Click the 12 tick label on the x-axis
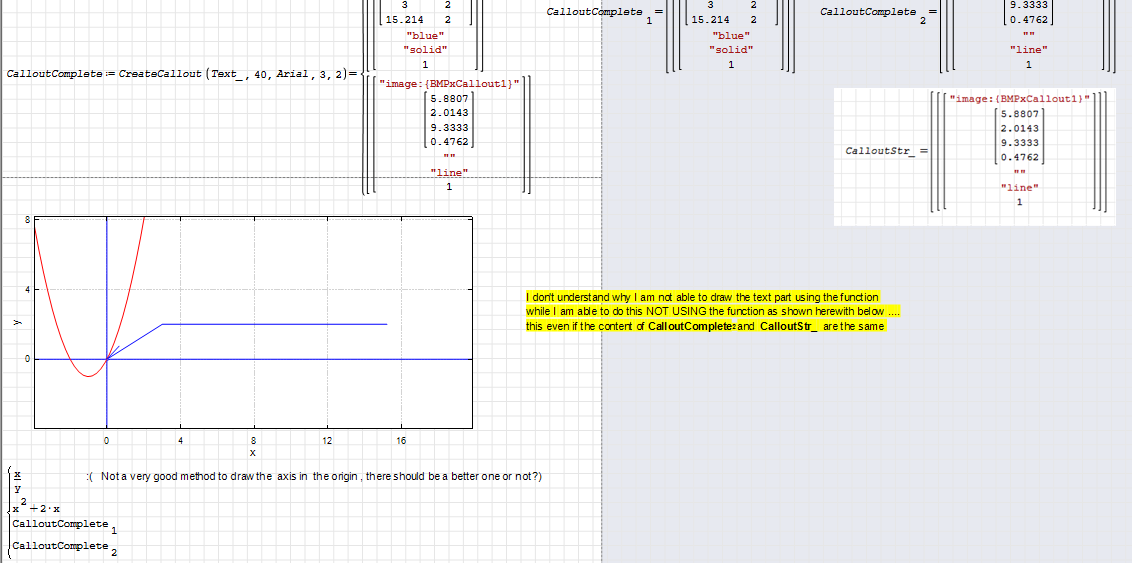The image size is (1132, 563). pos(327,440)
